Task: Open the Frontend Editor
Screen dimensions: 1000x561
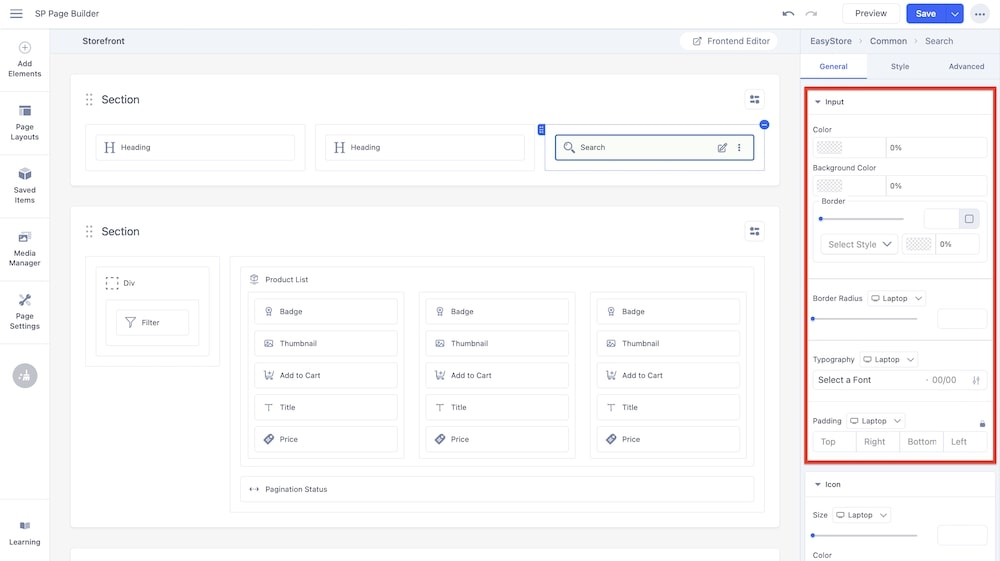Action: 731,41
